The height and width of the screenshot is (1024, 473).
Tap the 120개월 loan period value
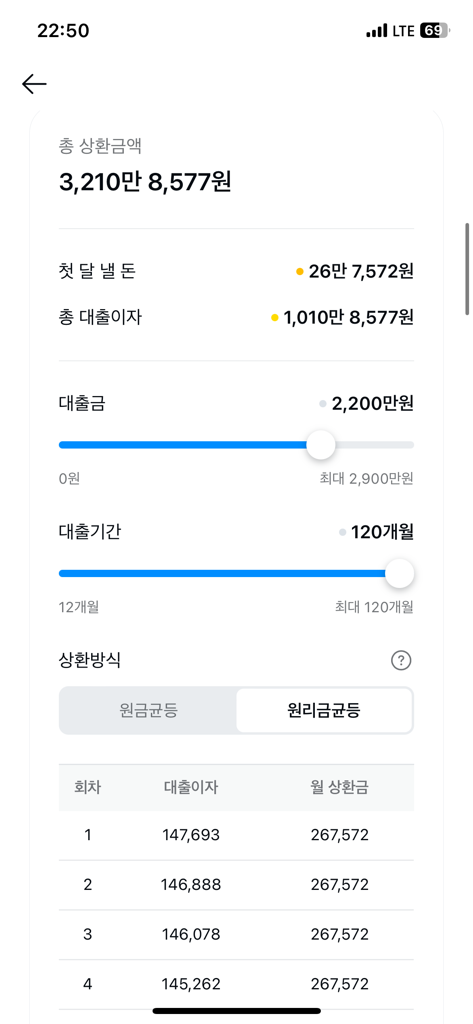pyautogui.click(x=382, y=532)
